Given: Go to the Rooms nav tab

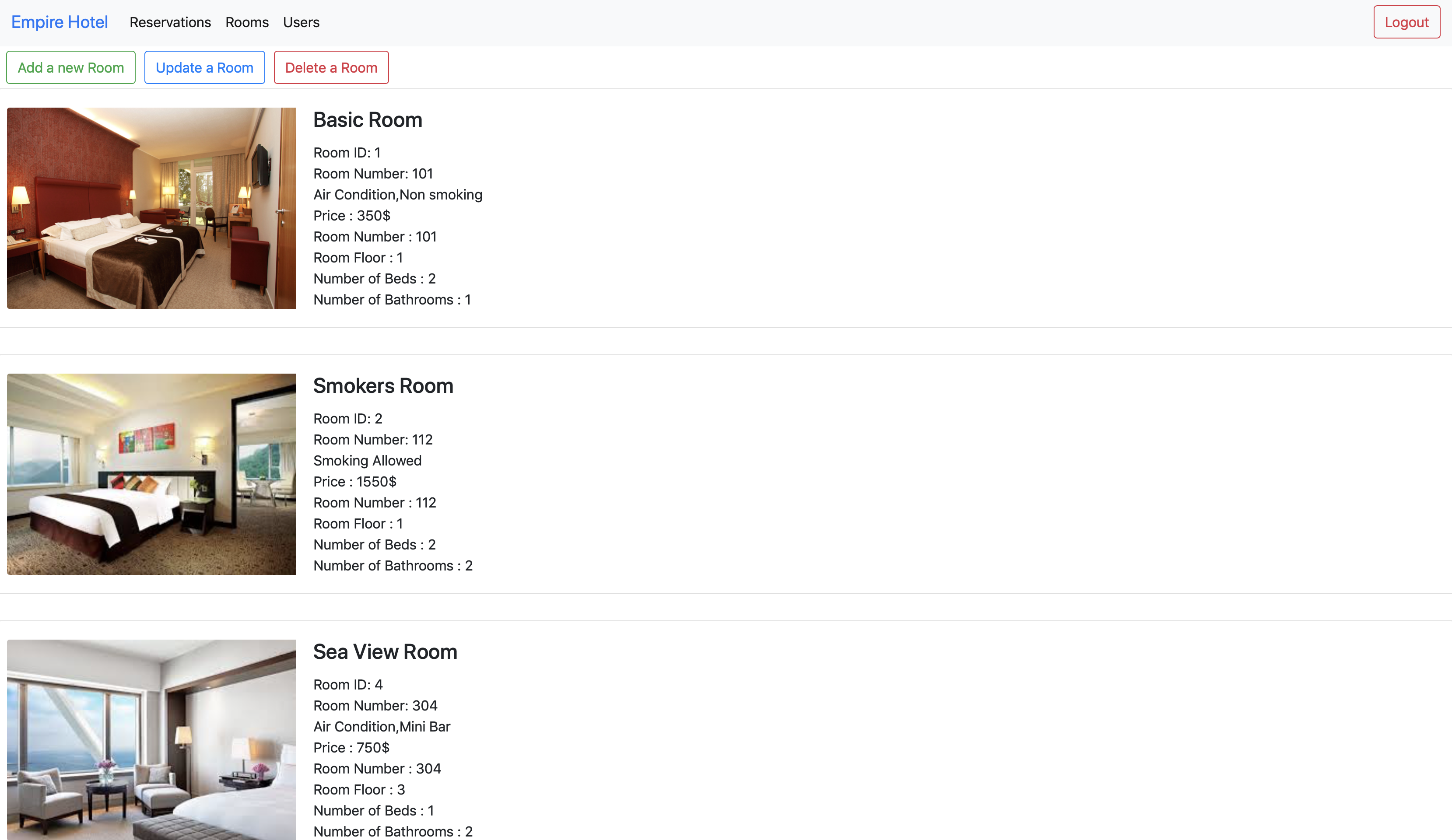Looking at the screenshot, I should point(247,22).
